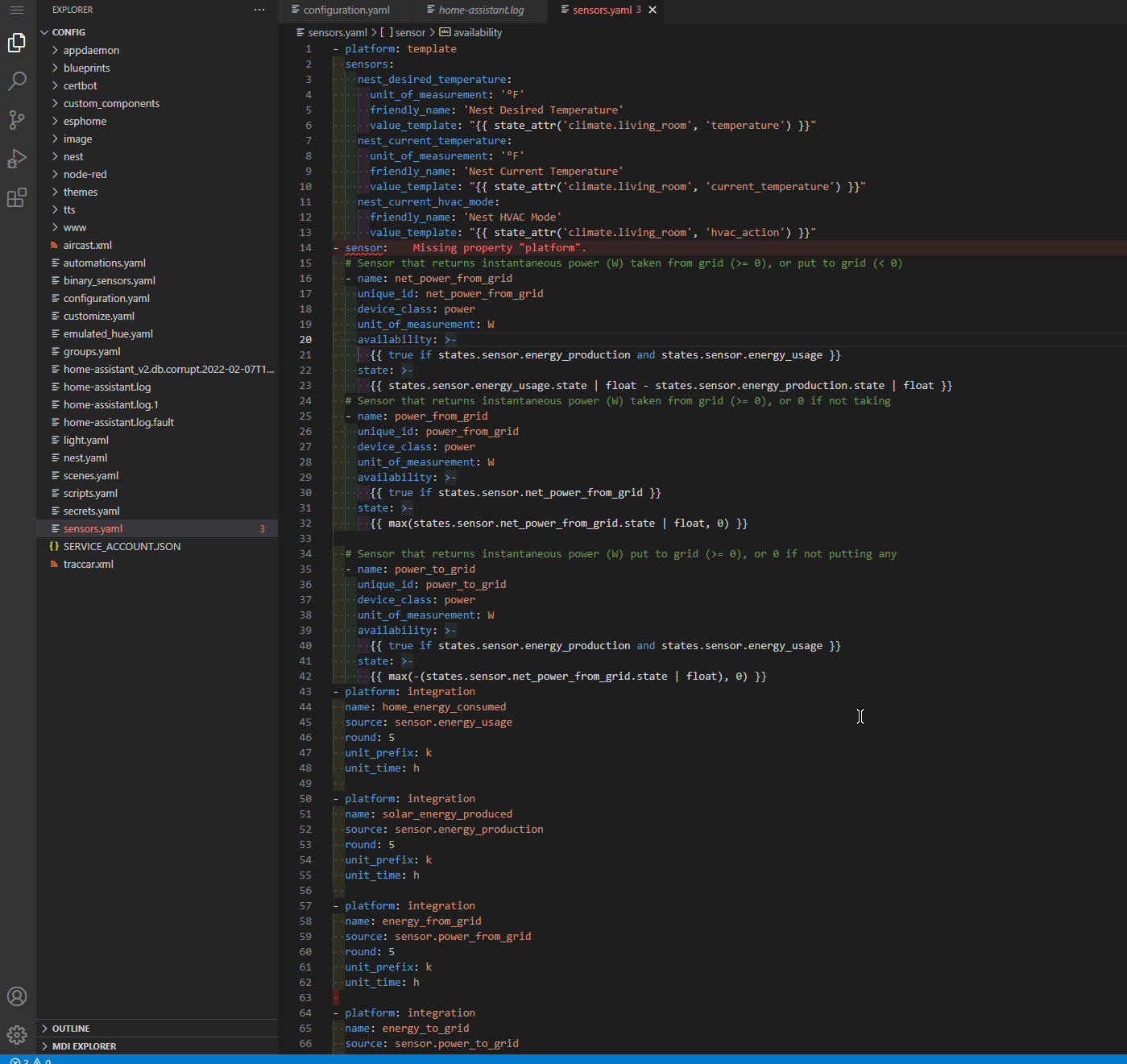Place cursor on 'solar_energy_produced' text
This screenshot has width=1127, height=1064.
tap(447, 814)
